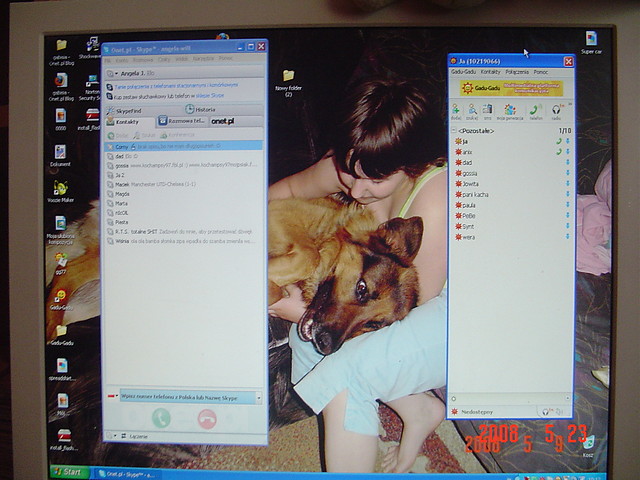Click the headphones icon in Gadu-Gadu status bar
The image size is (640, 480).
pyautogui.click(x=546, y=412)
